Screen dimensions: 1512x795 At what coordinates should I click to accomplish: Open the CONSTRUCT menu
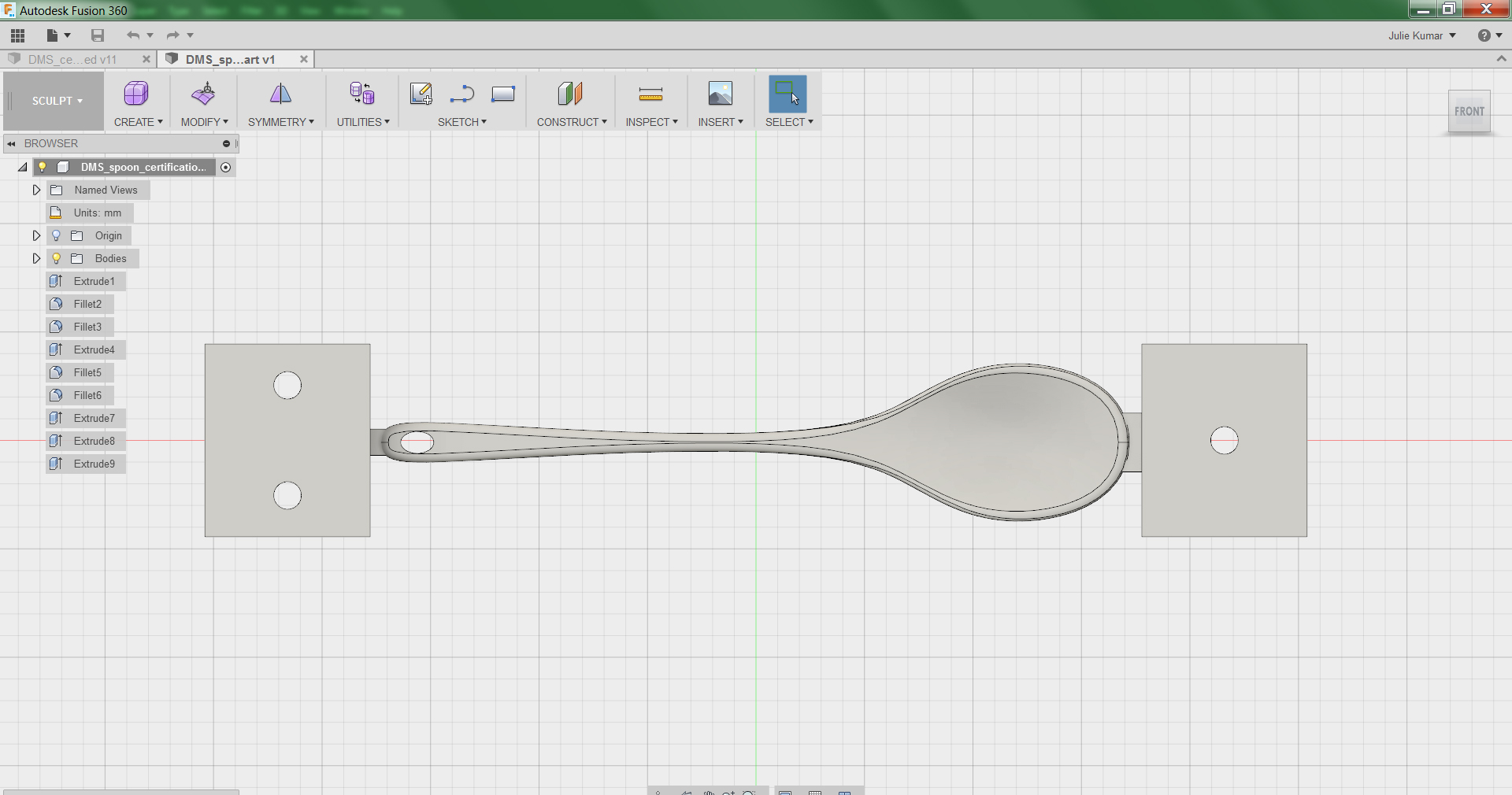tap(572, 122)
